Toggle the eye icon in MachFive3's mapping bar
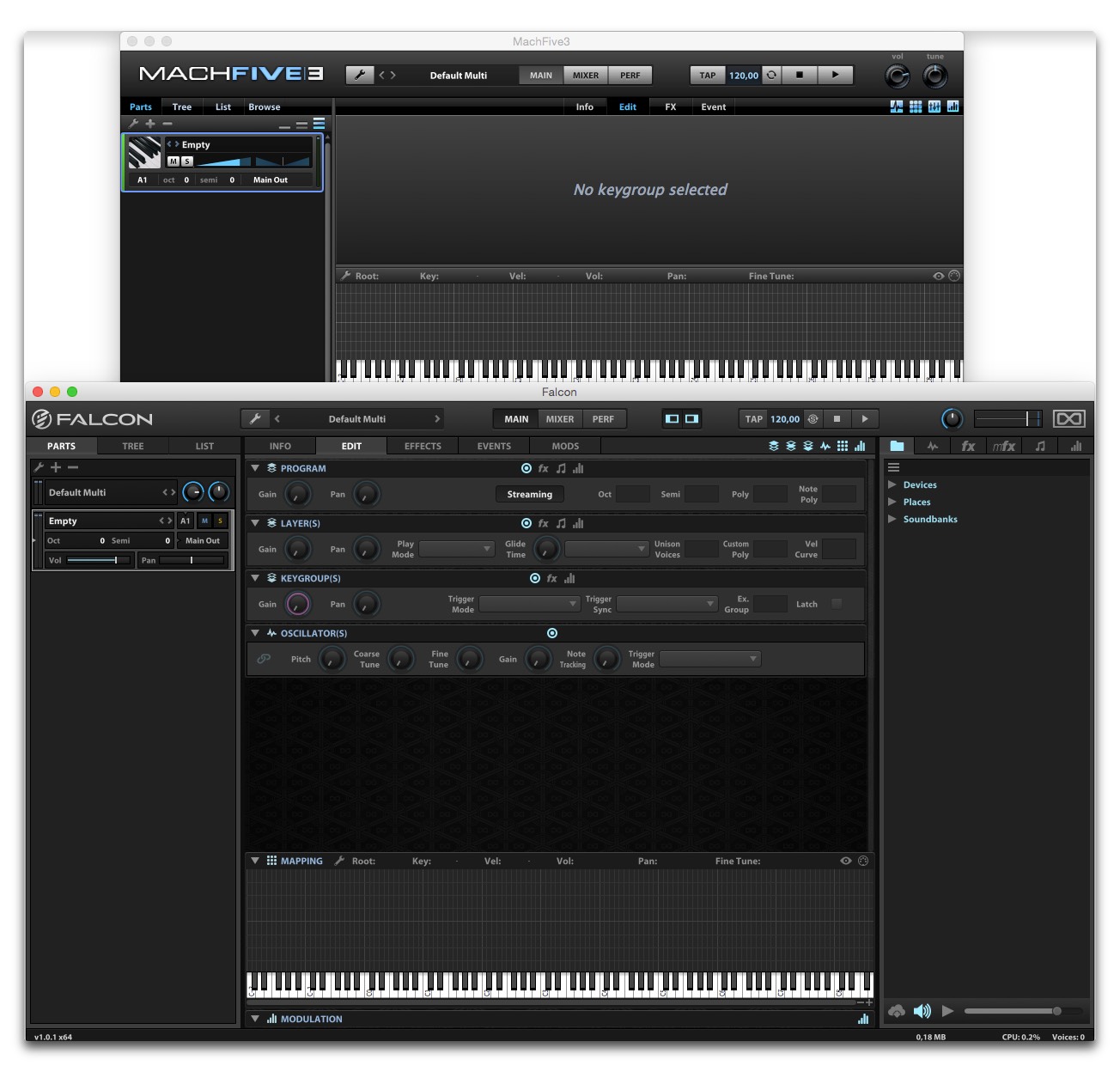The width and height of the screenshot is (1120, 1072). pyautogui.click(x=939, y=276)
